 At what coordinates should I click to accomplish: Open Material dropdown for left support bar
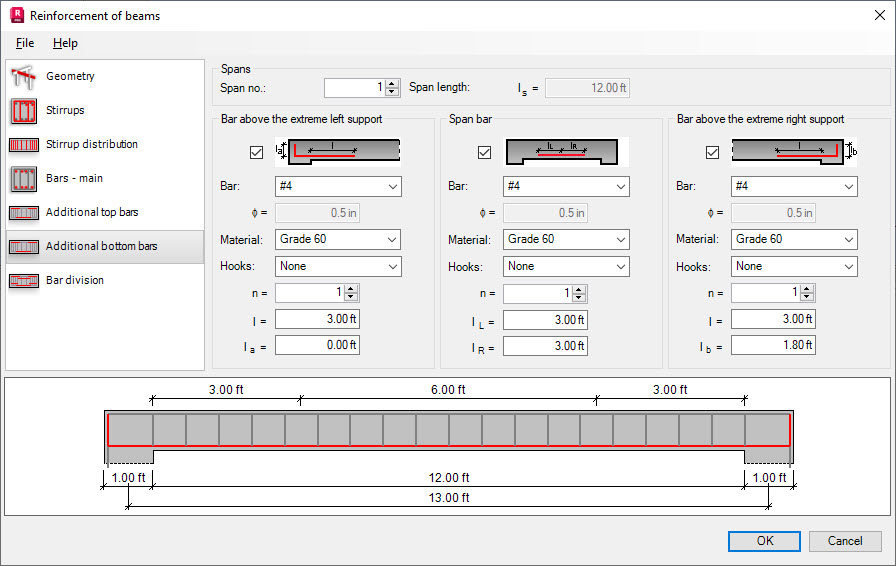click(x=338, y=240)
